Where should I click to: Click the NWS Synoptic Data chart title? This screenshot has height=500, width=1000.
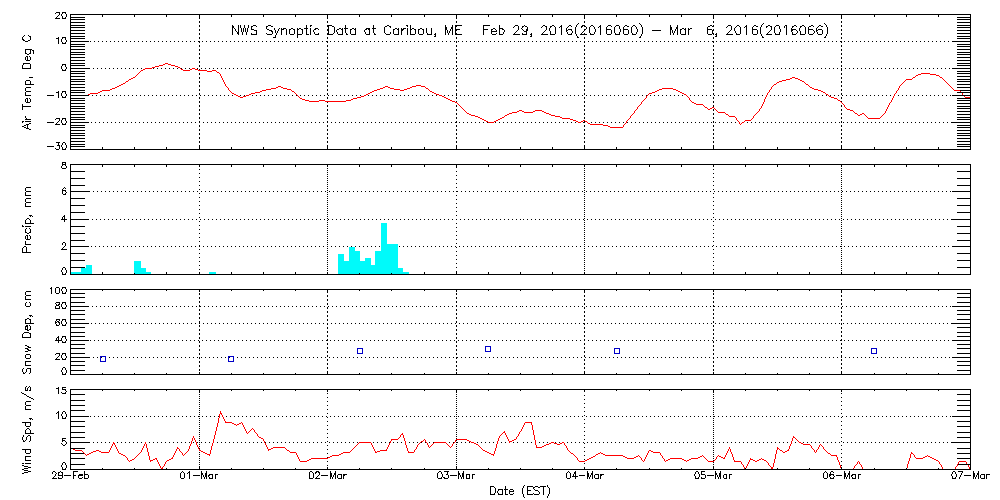(x=530, y=31)
